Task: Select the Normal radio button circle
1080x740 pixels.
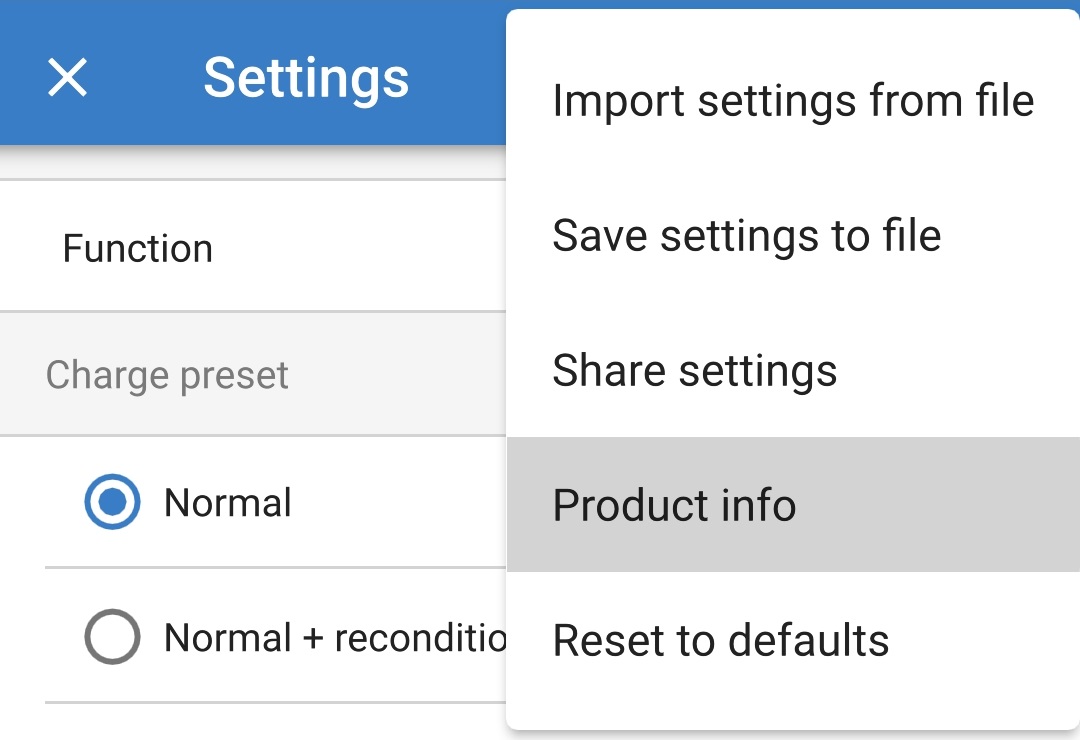Action: click(x=112, y=502)
